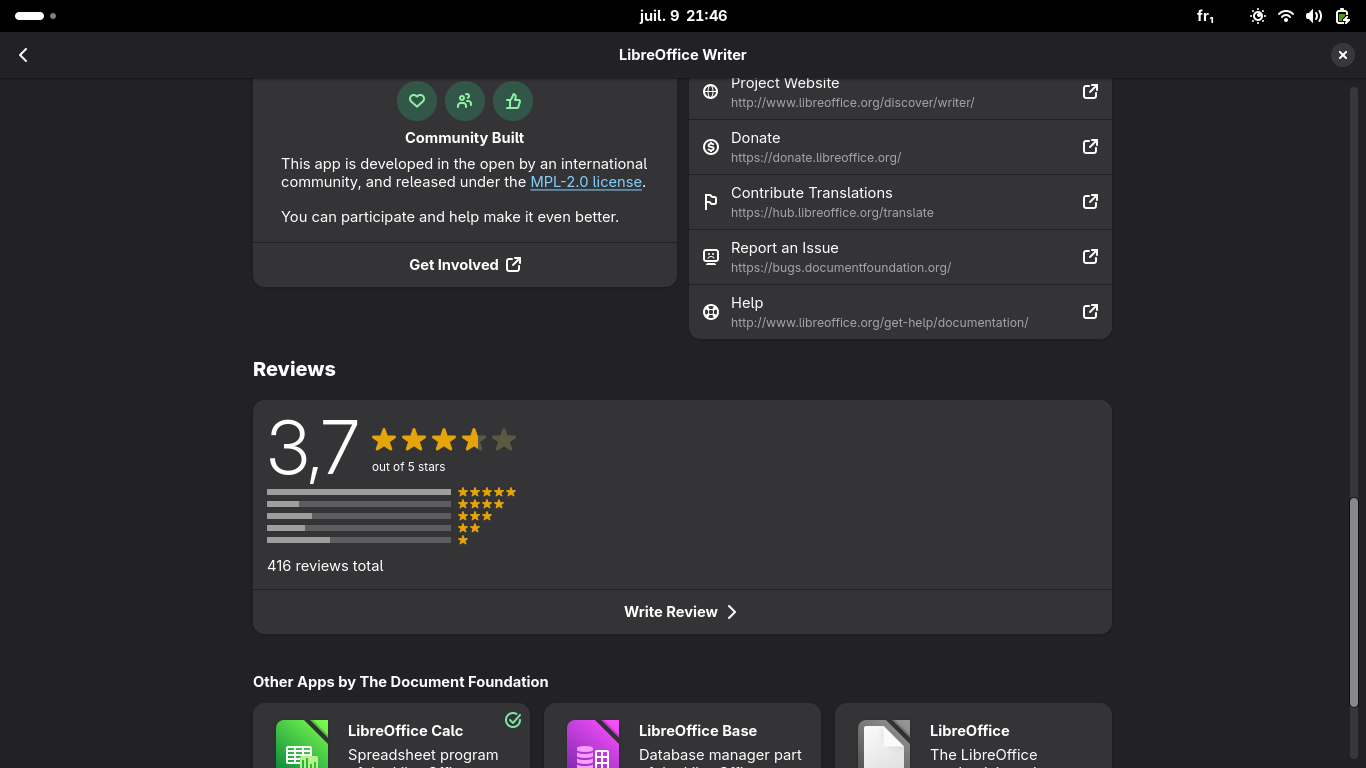Go back using the header back arrow
The width and height of the screenshot is (1366, 768).
(23, 55)
